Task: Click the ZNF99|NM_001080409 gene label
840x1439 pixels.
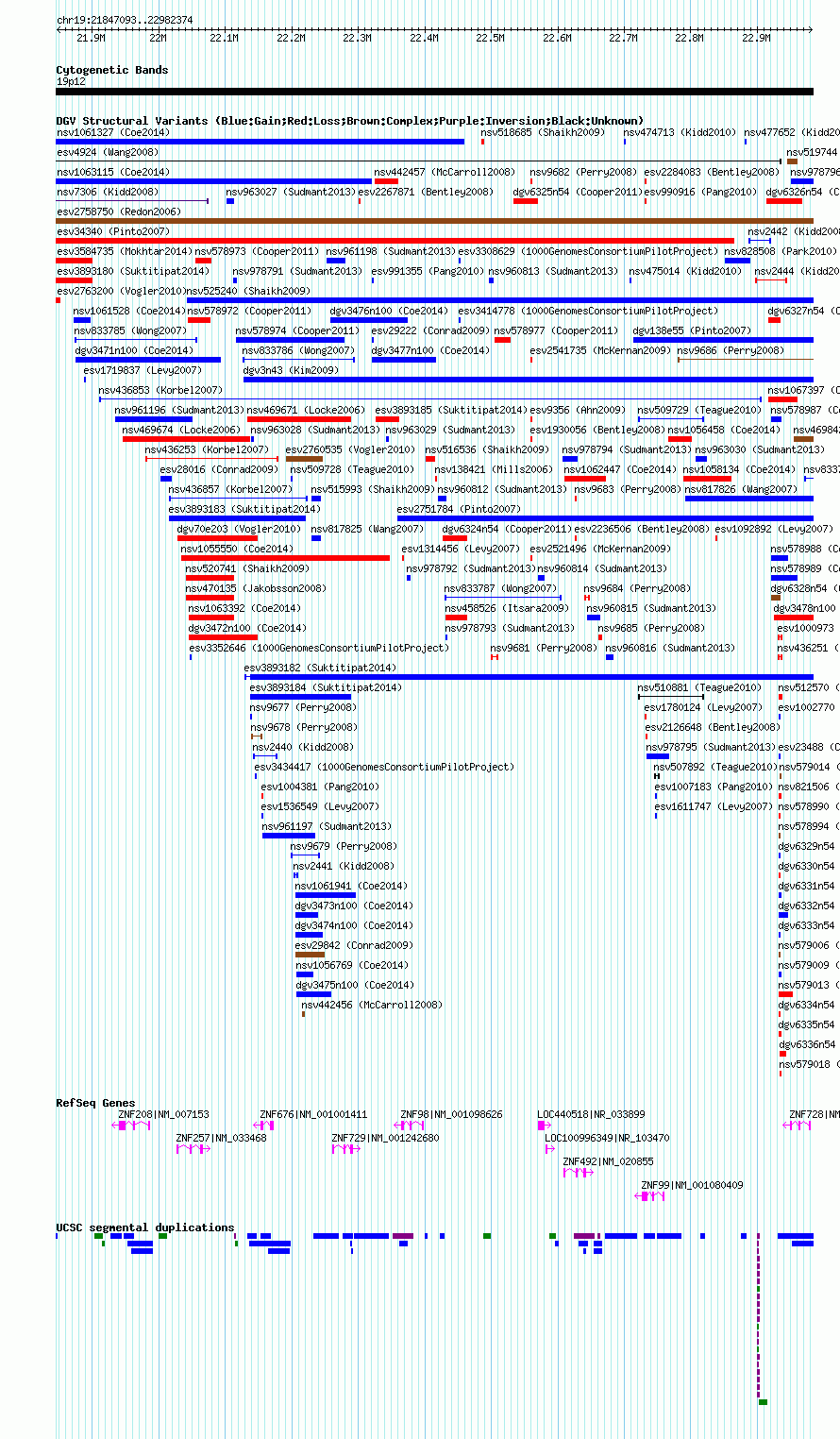Action: [693, 1186]
